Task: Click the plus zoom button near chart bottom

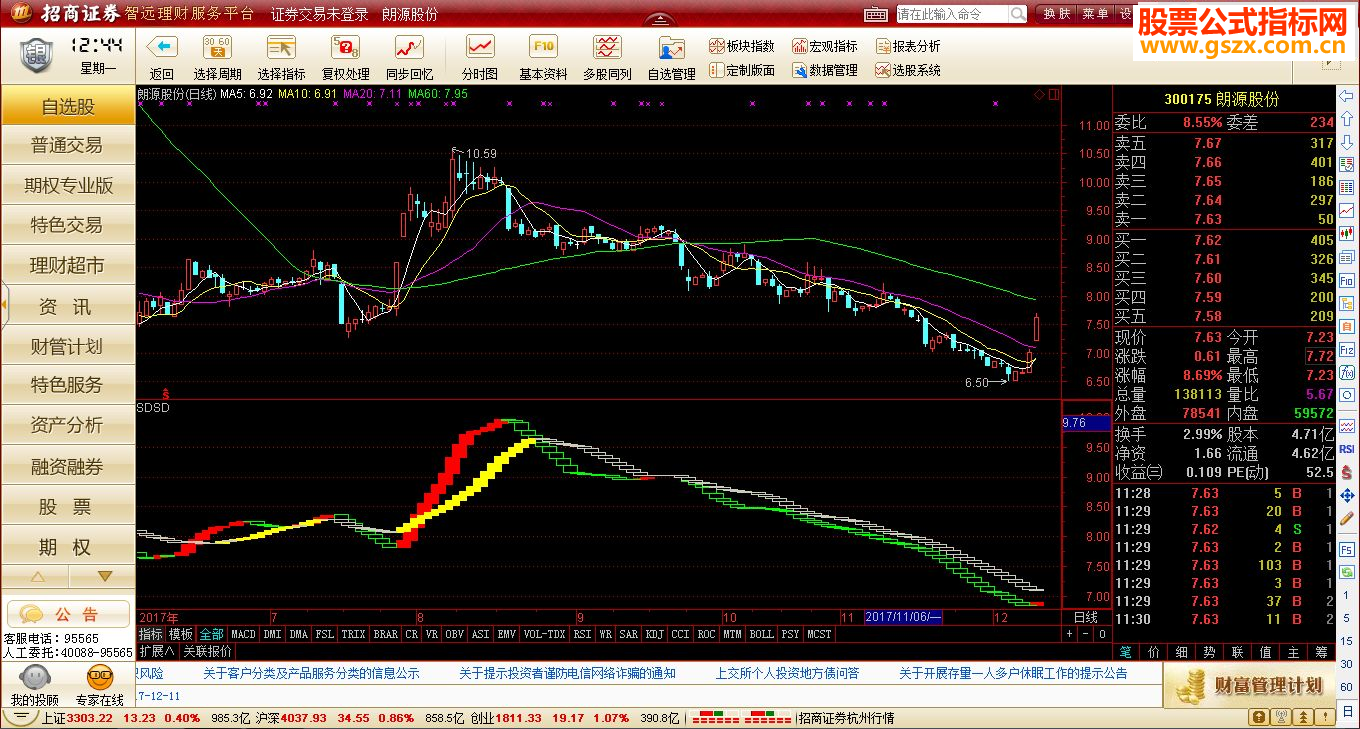Action: pos(1068,634)
